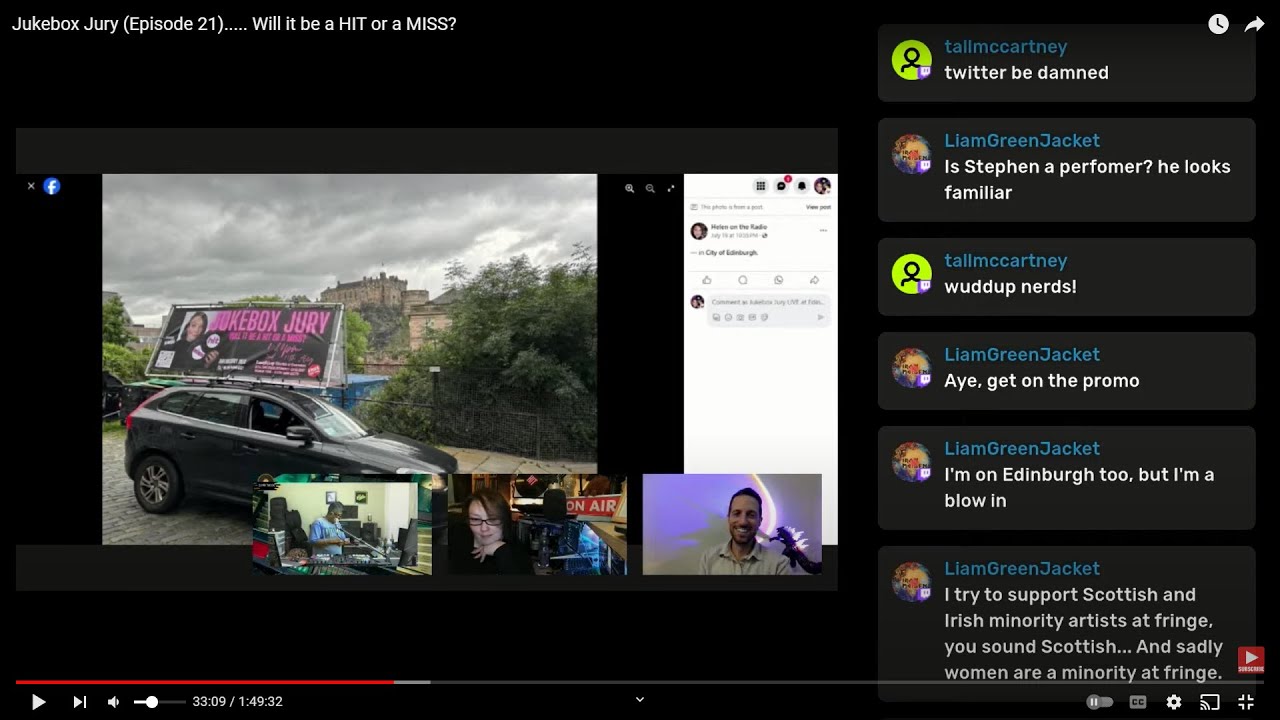The image size is (1280, 720).
Task: Skip to the next video
Action: 80,702
